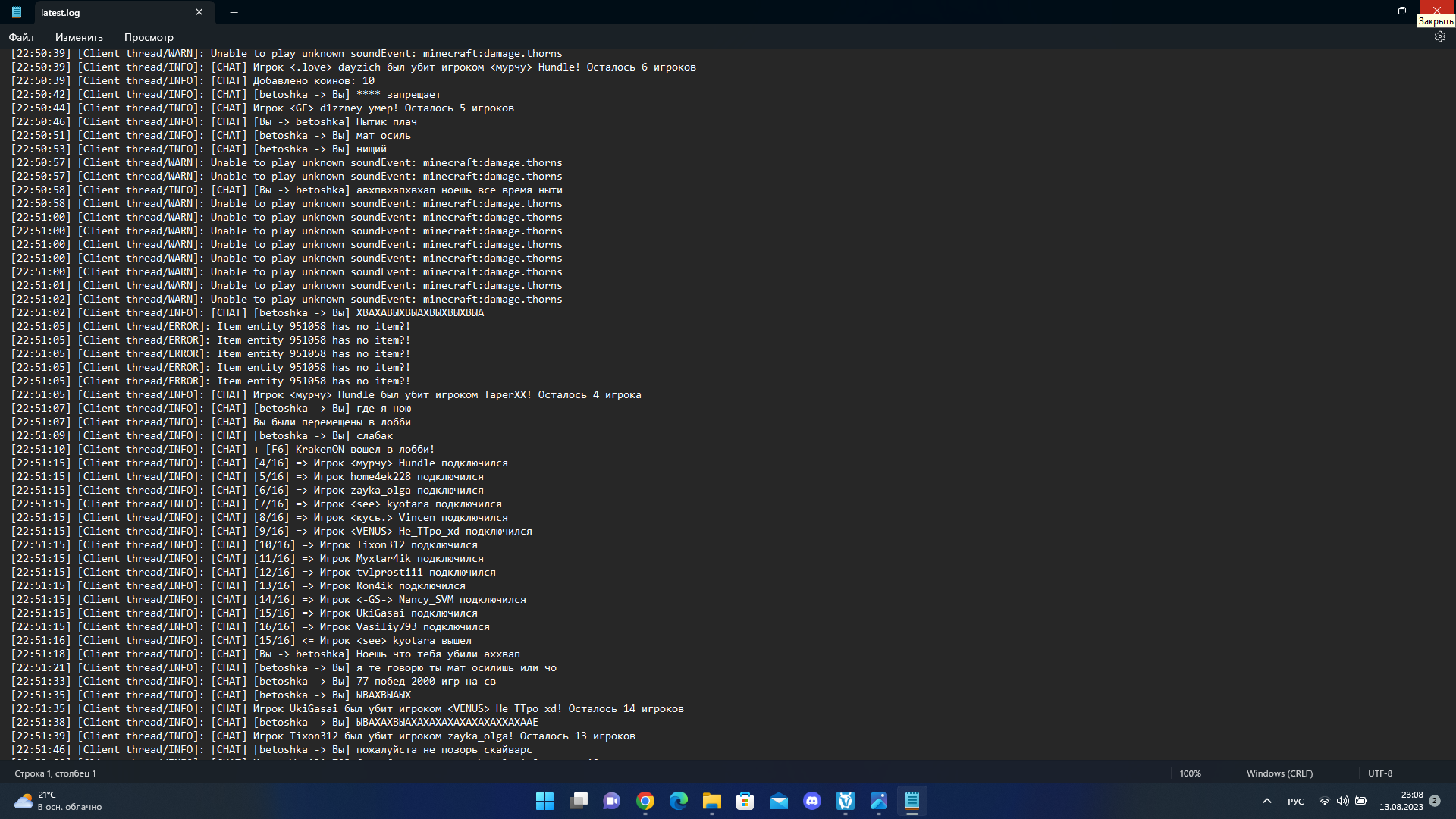Open Task View from taskbar

[x=579, y=801]
